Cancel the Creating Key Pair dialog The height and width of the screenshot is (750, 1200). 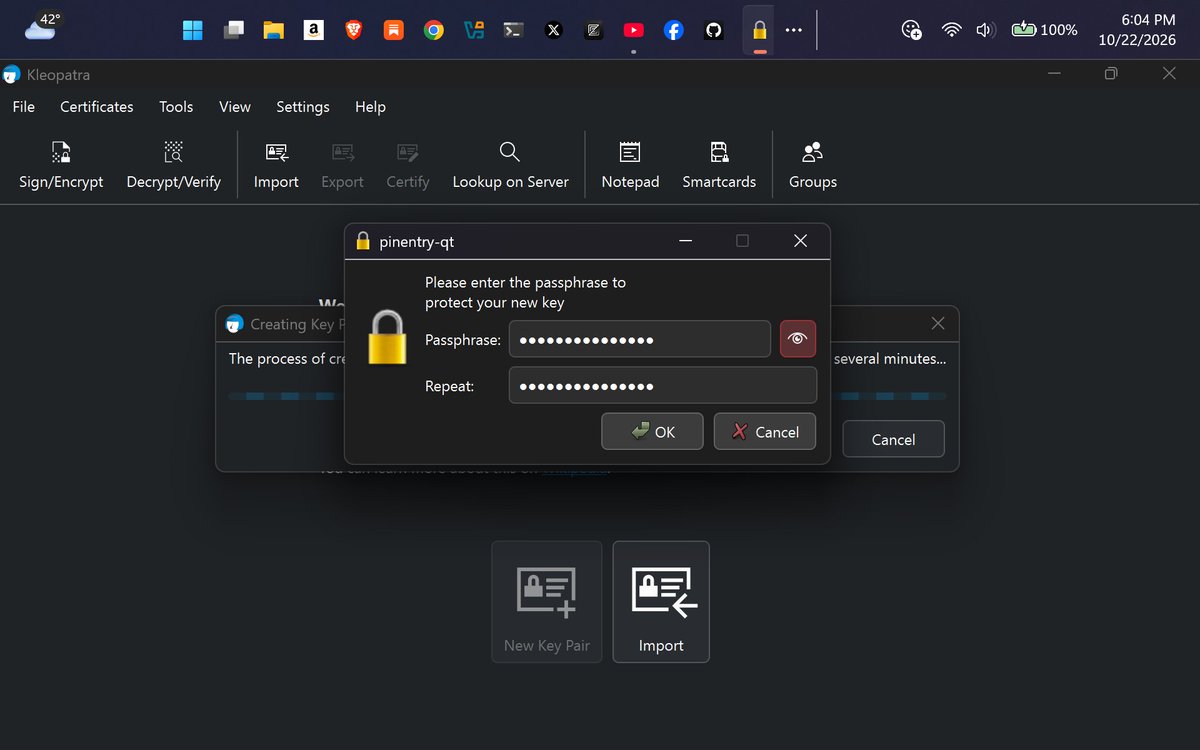point(893,440)
